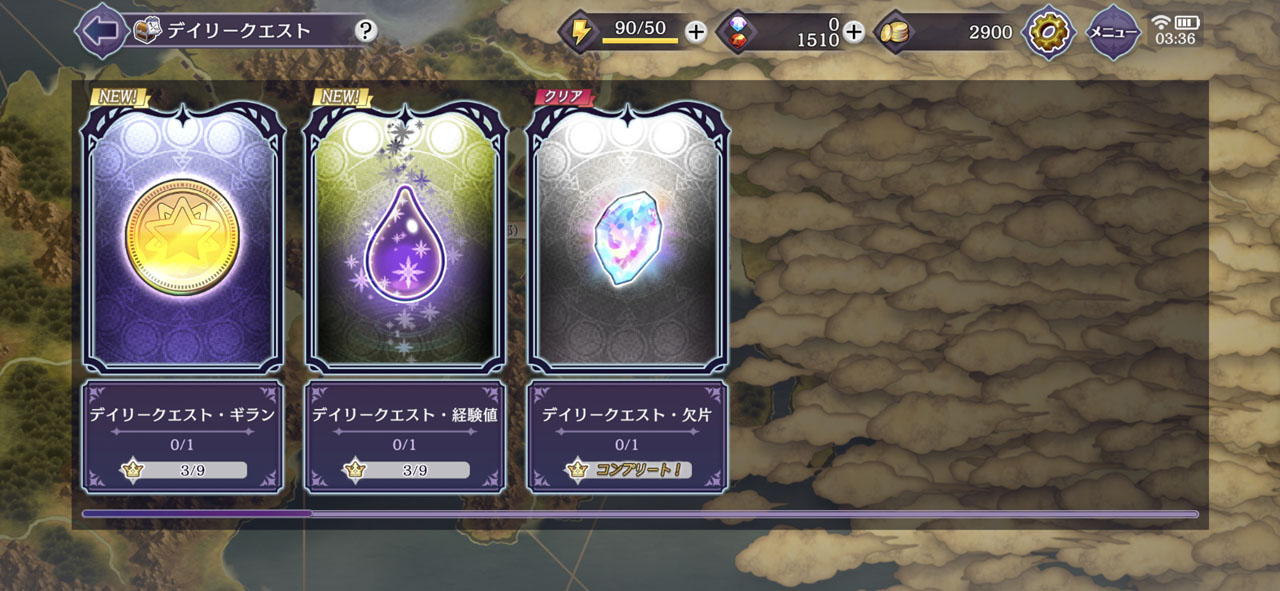Tap the plus beside the gem count
Image resolution: width=1280 pixels, height=591 pixels.
pyautogui.click(x=853, y=31)
